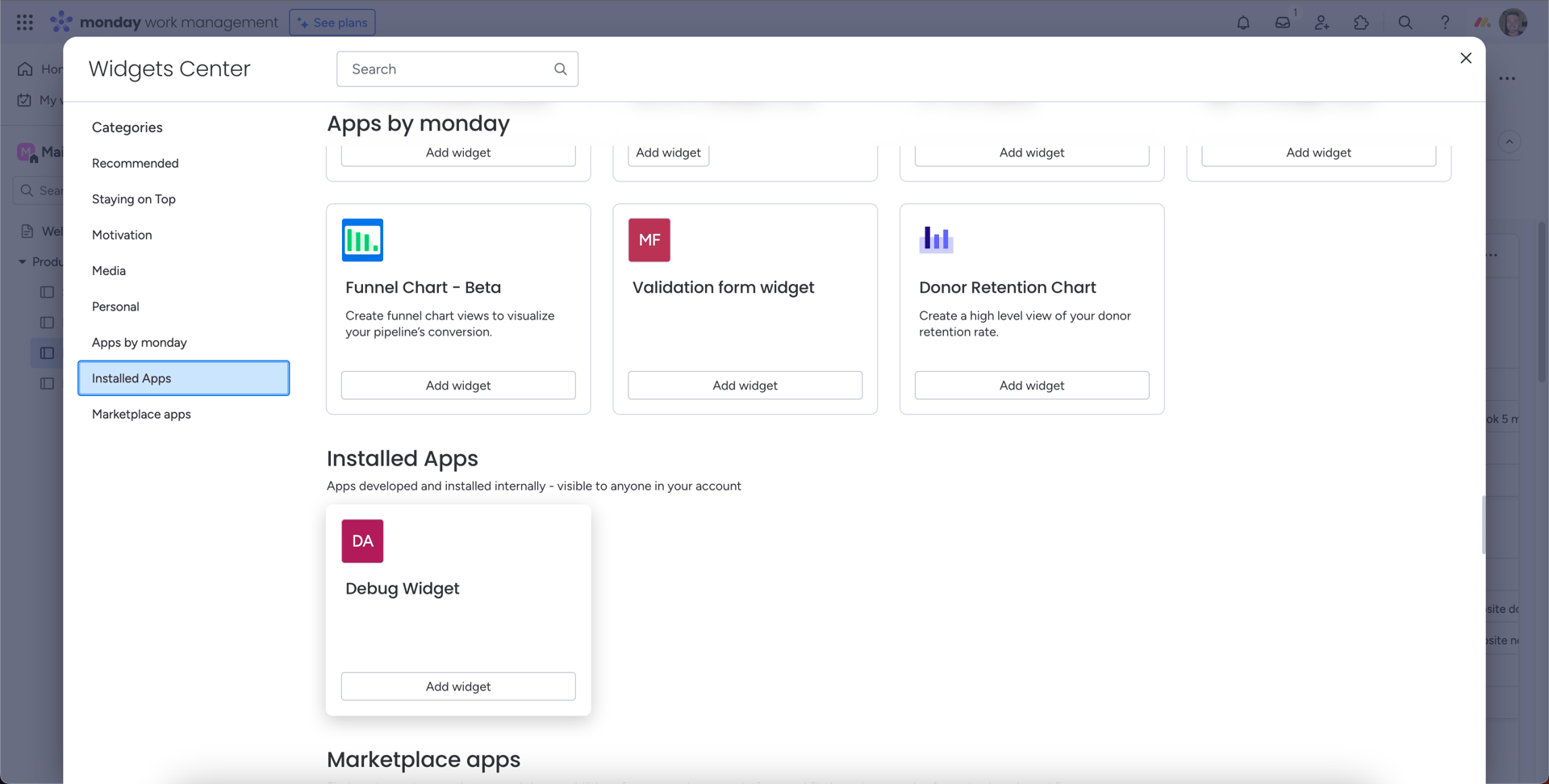Click the Marketplace apps section heading
Viewport: 1549px width, 784px height.
point(424,760)
